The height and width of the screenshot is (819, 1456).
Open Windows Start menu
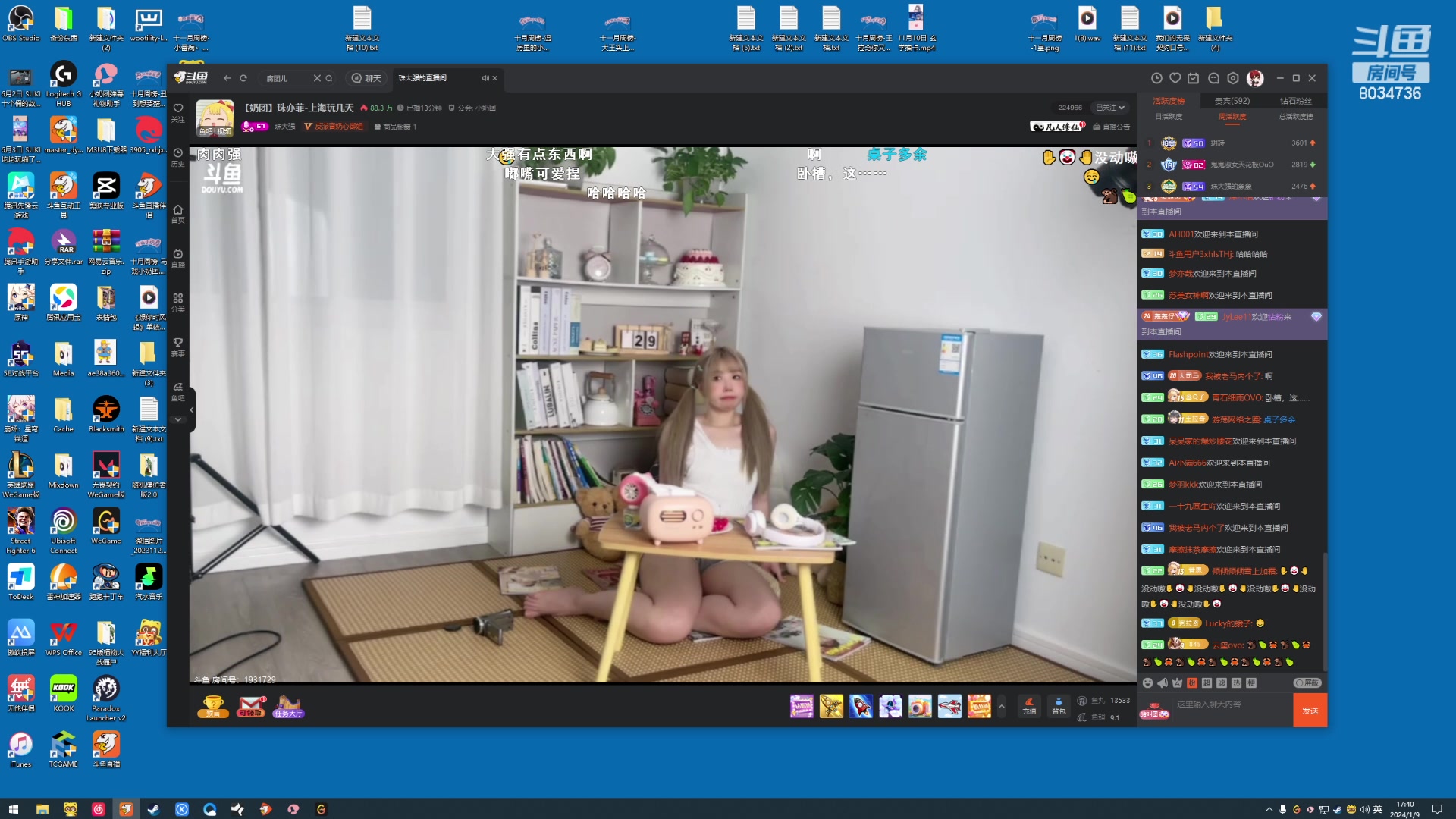click(13, 809)
